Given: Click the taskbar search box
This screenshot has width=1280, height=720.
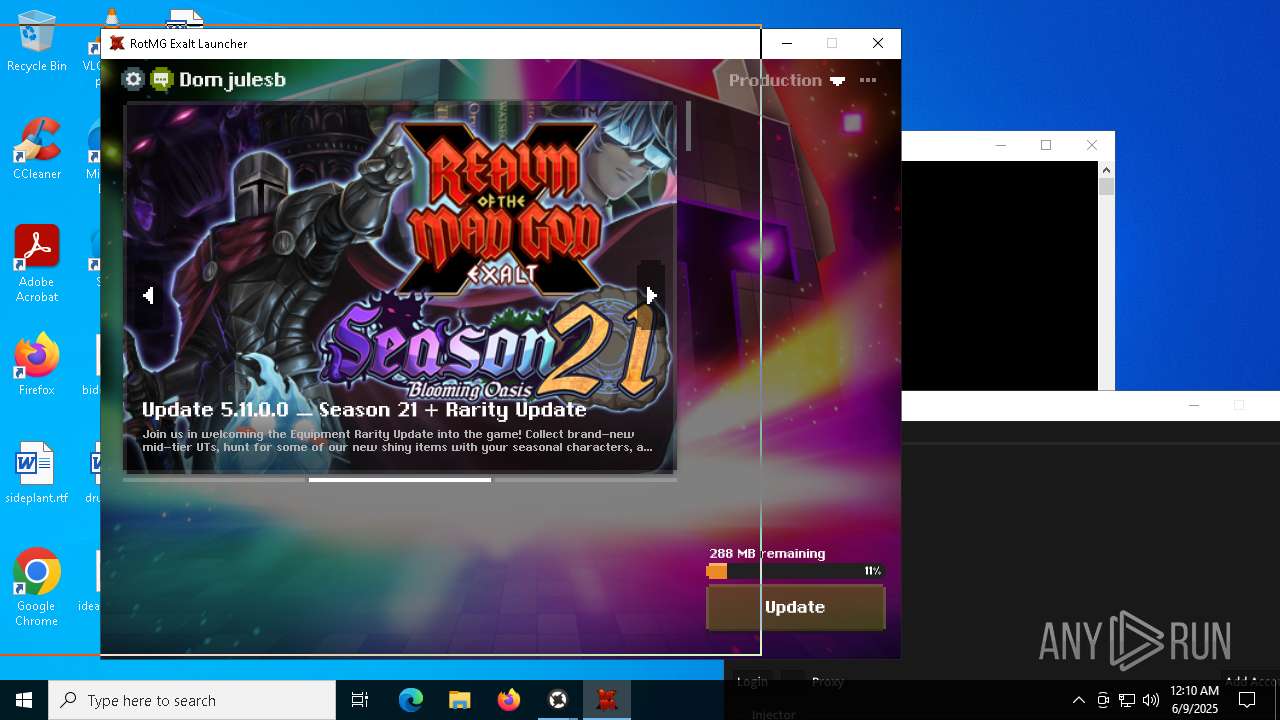Looking at the screenshot, I should pyautogui.click(x=192, y=700).
